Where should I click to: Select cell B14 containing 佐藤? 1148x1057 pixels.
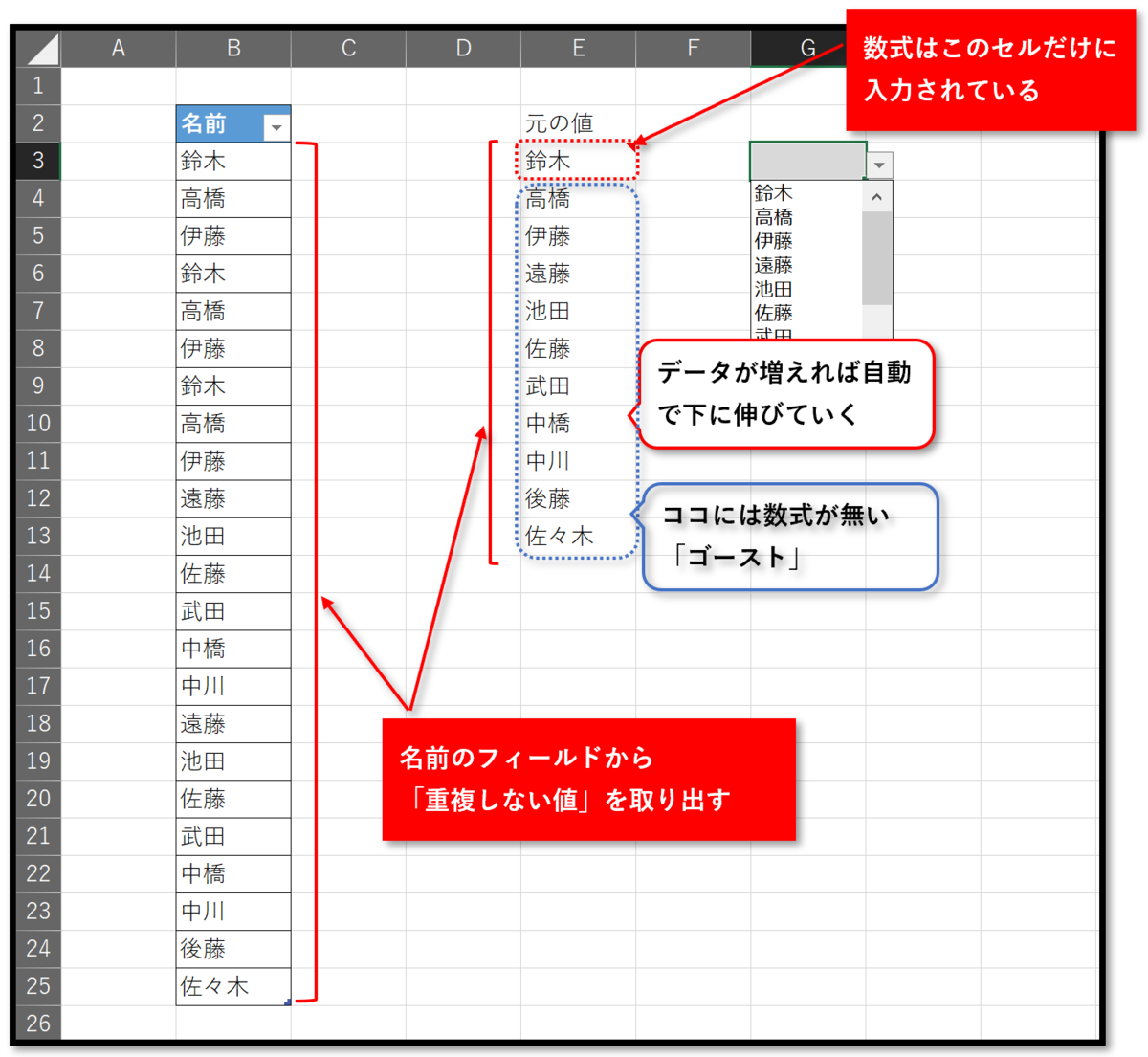point(233,573)
